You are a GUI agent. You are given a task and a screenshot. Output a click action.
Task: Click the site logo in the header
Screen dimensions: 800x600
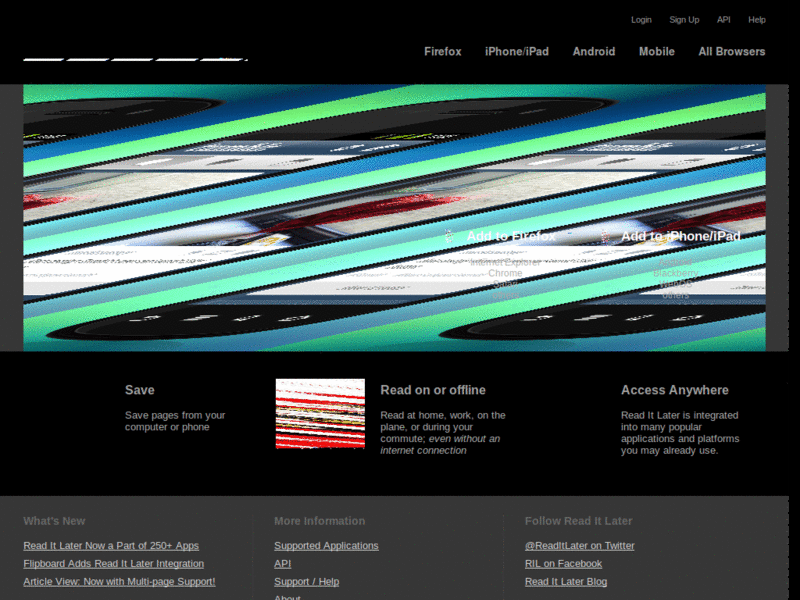pyautogui.click(x=136, y=59)
